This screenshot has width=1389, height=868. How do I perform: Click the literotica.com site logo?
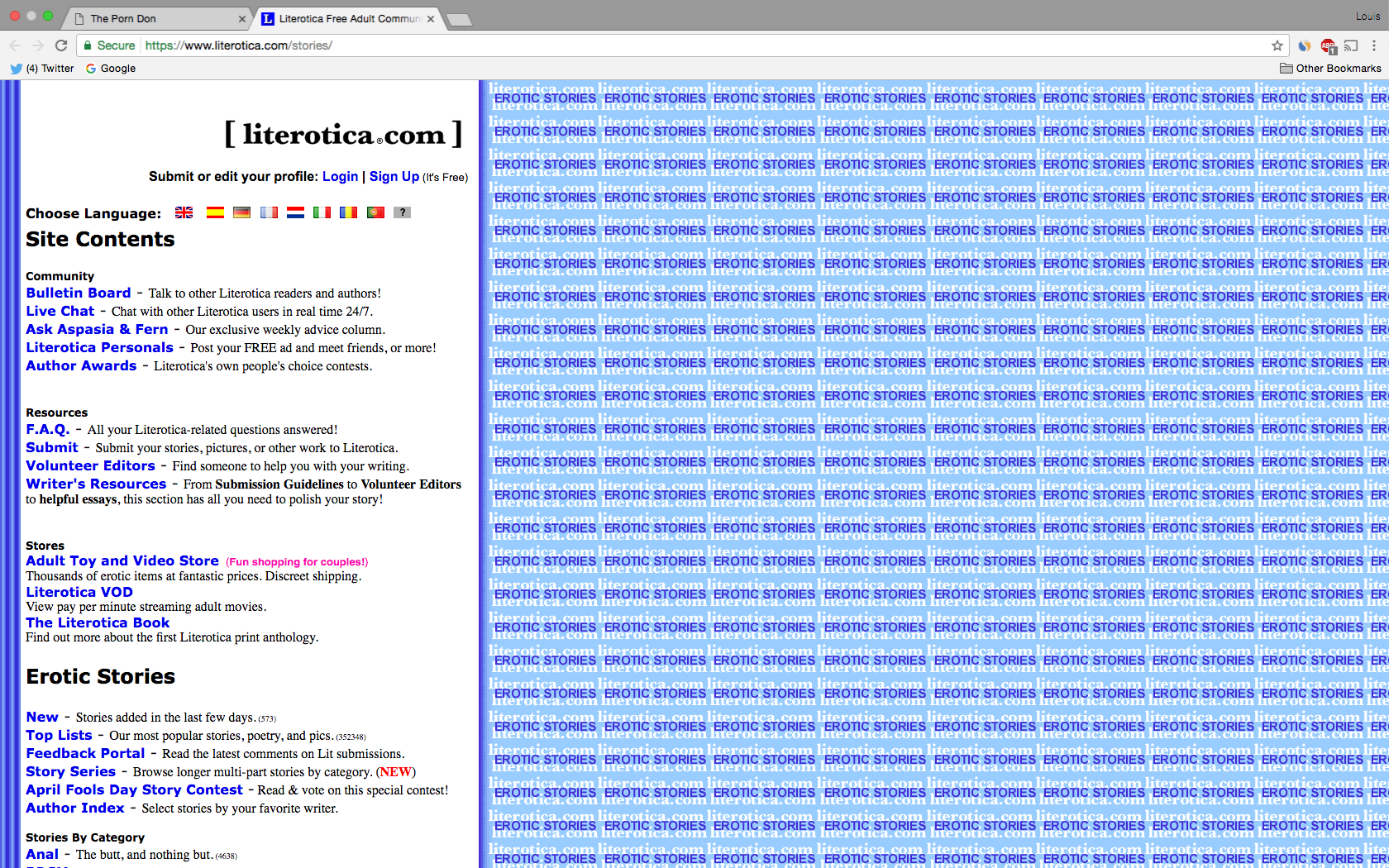pos(343,134)
